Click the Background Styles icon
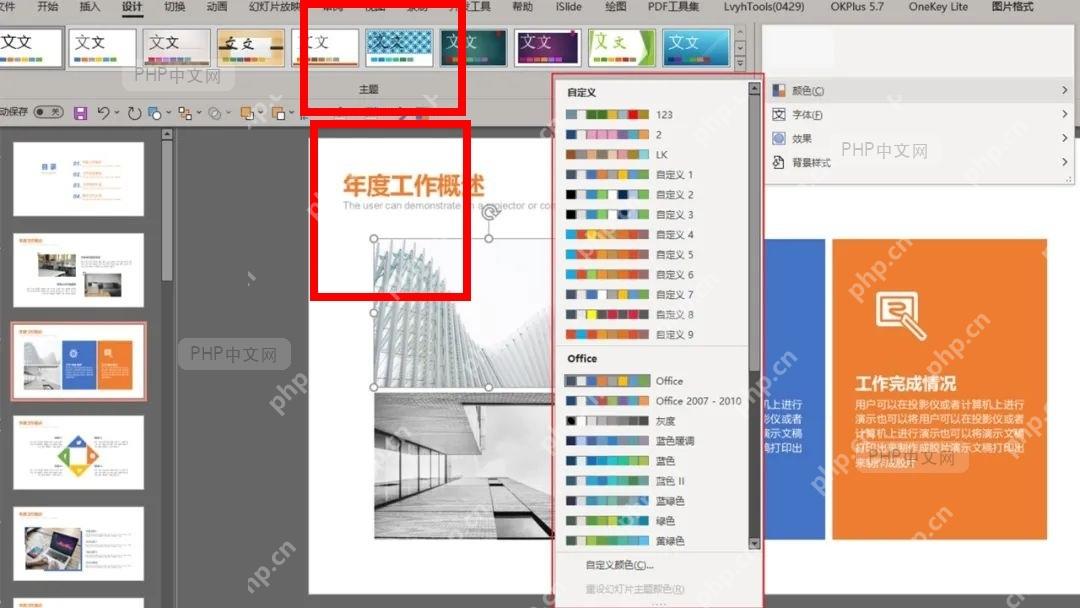This screenshot has height=608, width=1080. (x=779, y=163)
